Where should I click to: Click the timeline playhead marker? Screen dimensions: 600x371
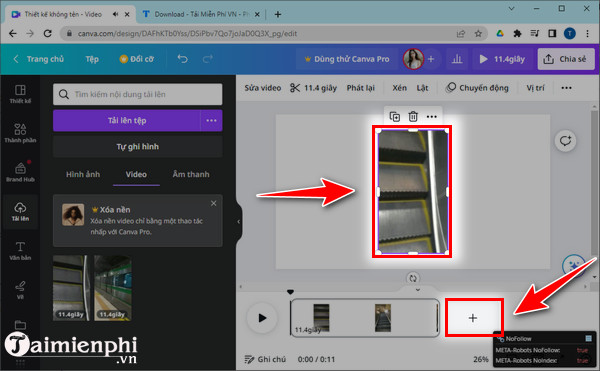[290, 292]
